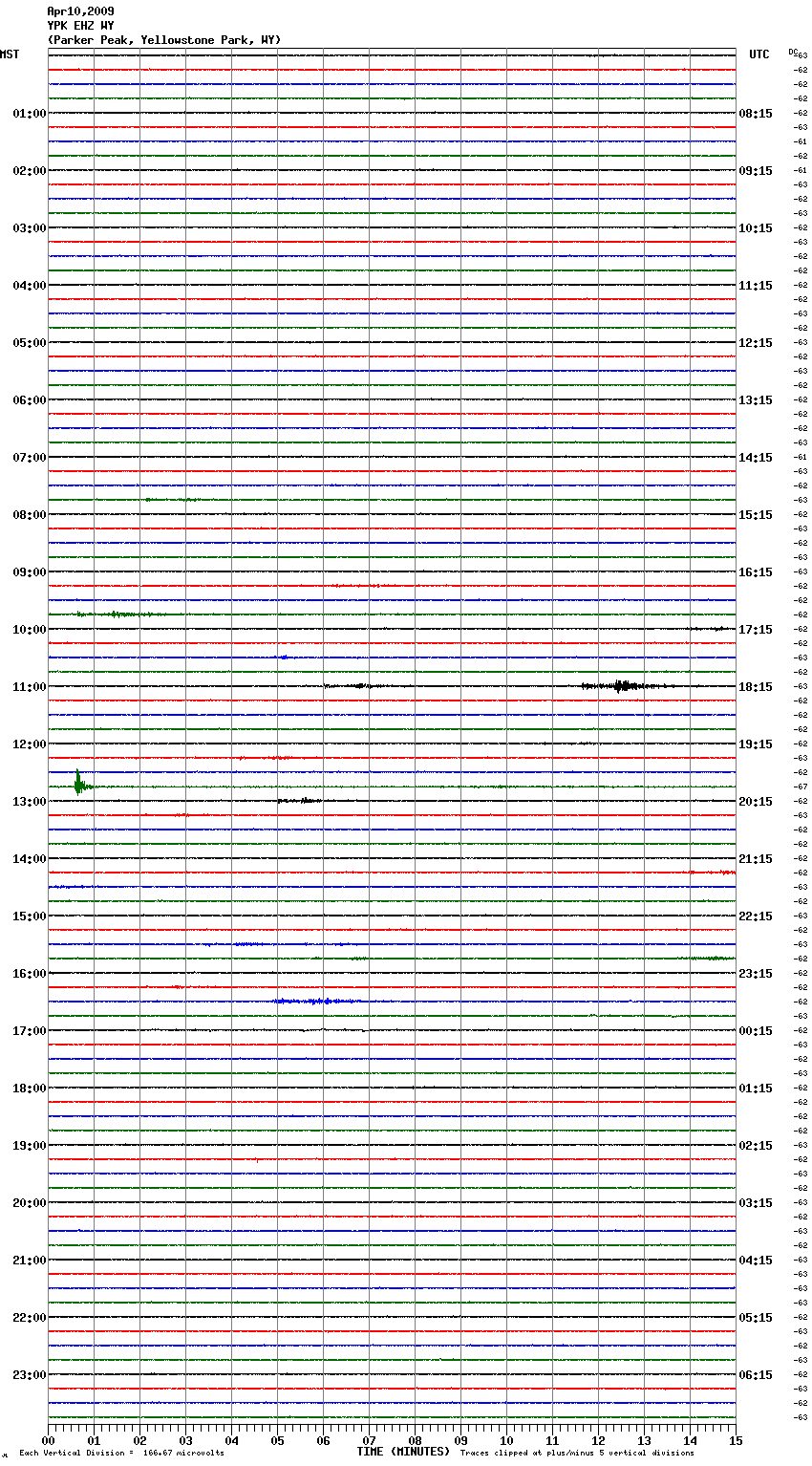Image resolution: width=812 pixels, height=1466 pixels.
Task: Select the 20:00 MST row label
Action: pyautogui.click(x=30, y=1203)
